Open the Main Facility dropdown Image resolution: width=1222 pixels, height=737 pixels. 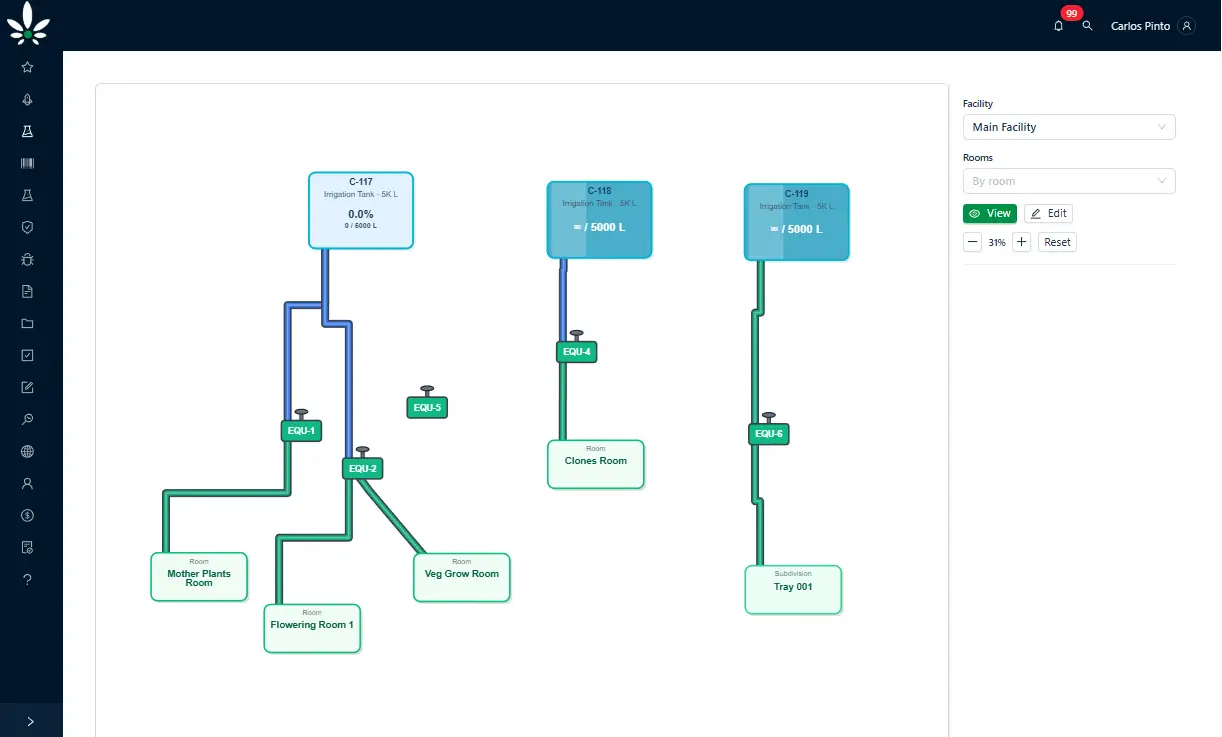[x=1069, y=127]
